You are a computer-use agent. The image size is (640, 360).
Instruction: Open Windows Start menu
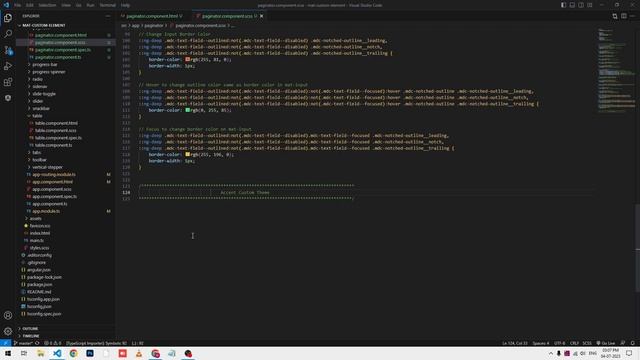[8, 353]
